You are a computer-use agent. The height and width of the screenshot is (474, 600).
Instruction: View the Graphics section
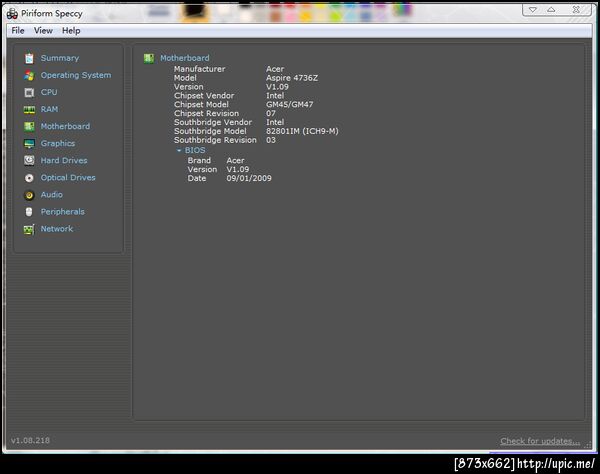(58, 143)
